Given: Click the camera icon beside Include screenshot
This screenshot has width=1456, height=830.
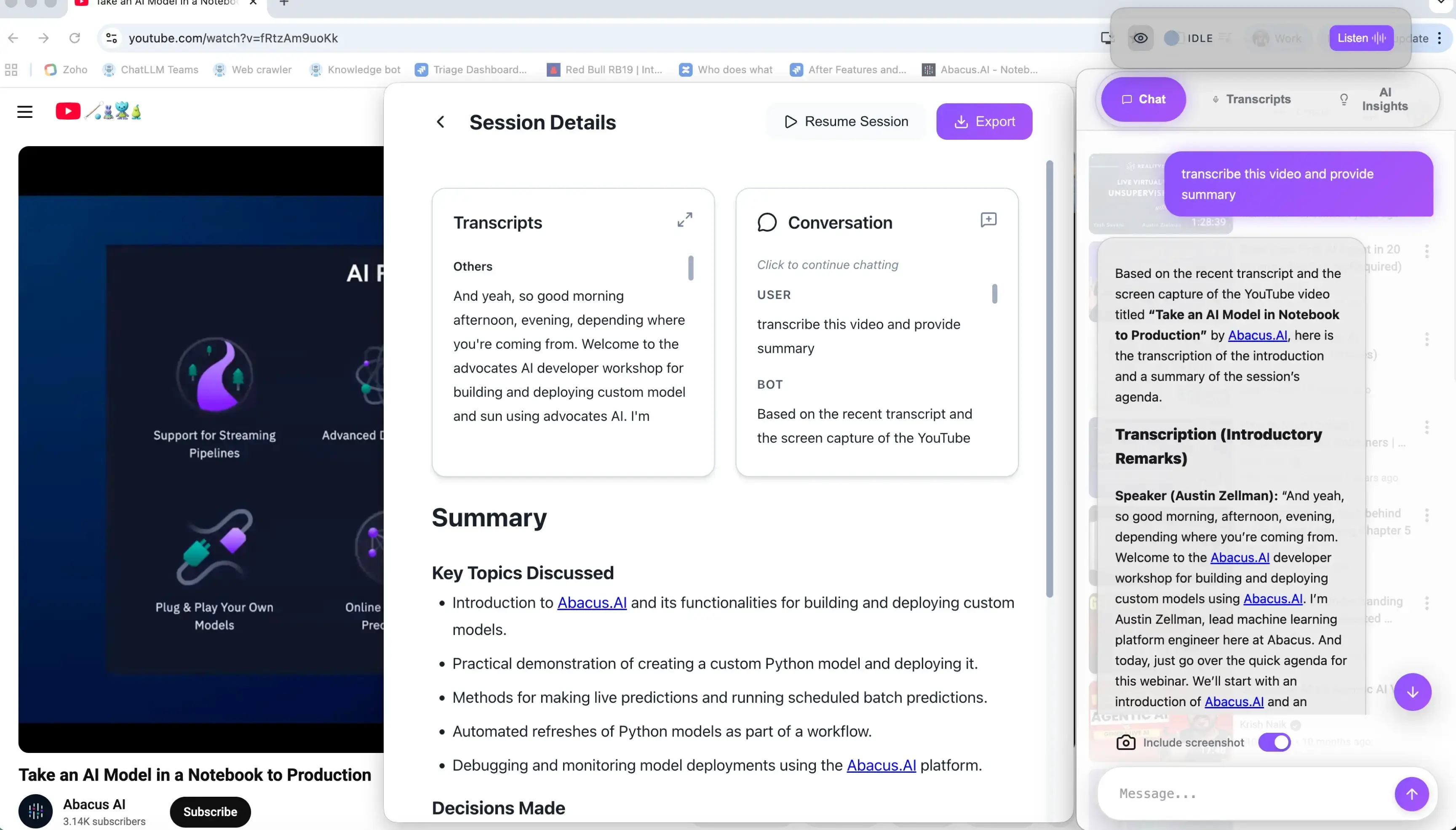Looking at the screenshot, I should [1125, 742].
